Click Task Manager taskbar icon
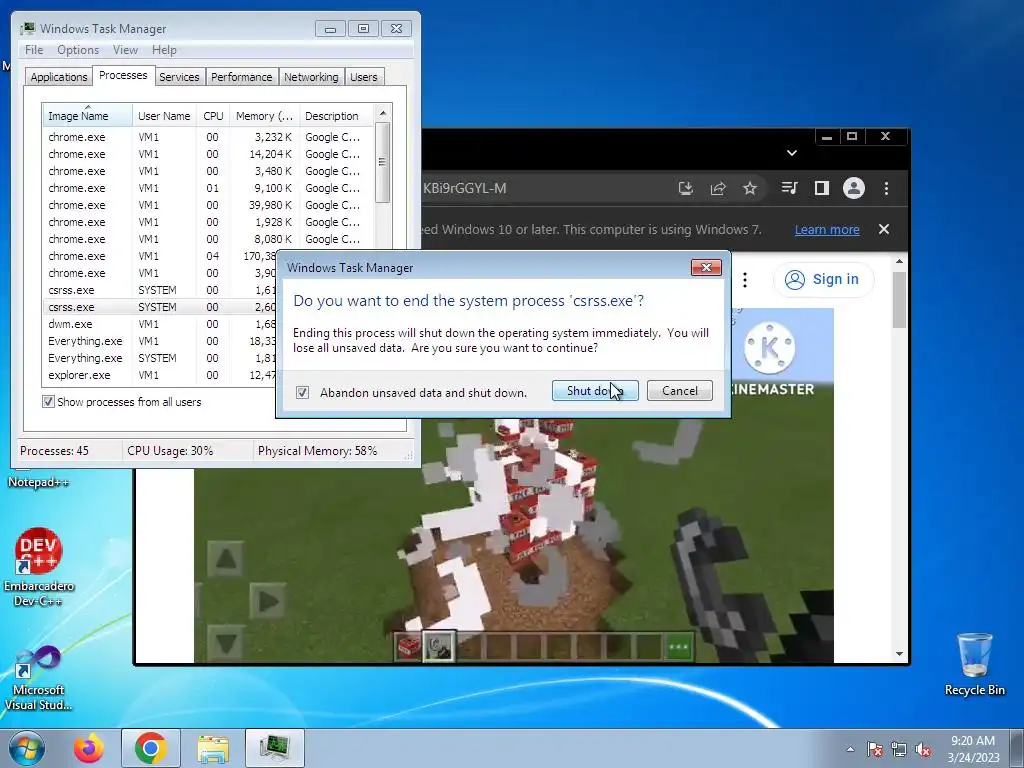The width and height of the screenshot is (1024, 768). click(274, 748)
